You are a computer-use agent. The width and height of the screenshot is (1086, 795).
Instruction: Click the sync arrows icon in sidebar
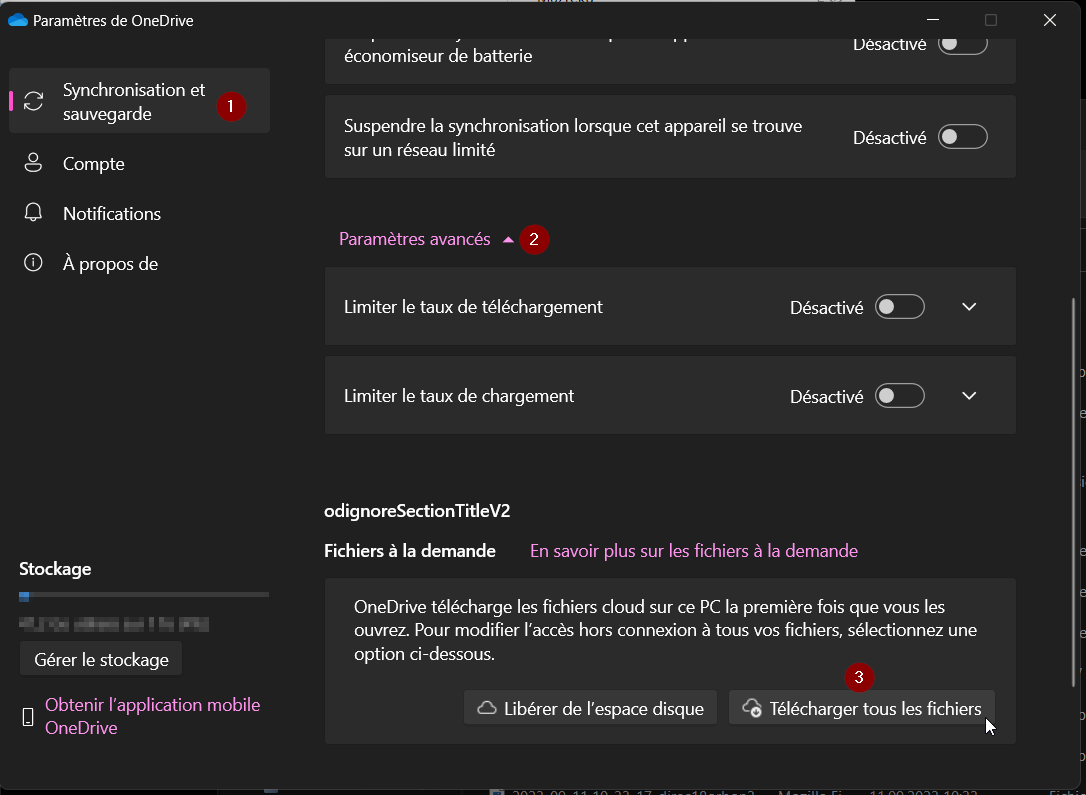coord(34,102)
